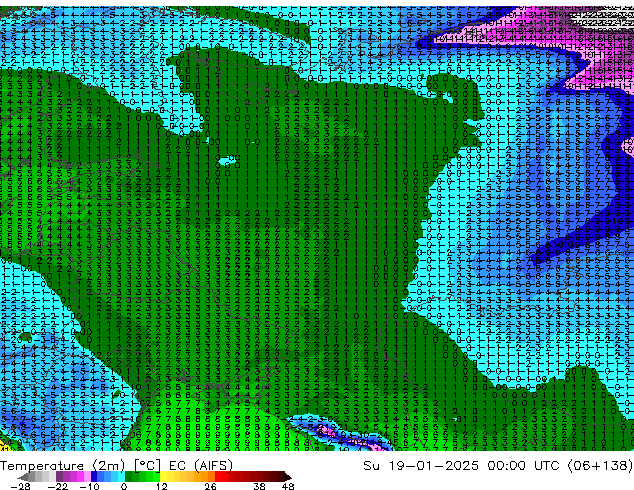This screenshot has width=634, height=490.
Task: Click the dark maroon right arrow tip of scale
Action: click(x=288, y=477)
